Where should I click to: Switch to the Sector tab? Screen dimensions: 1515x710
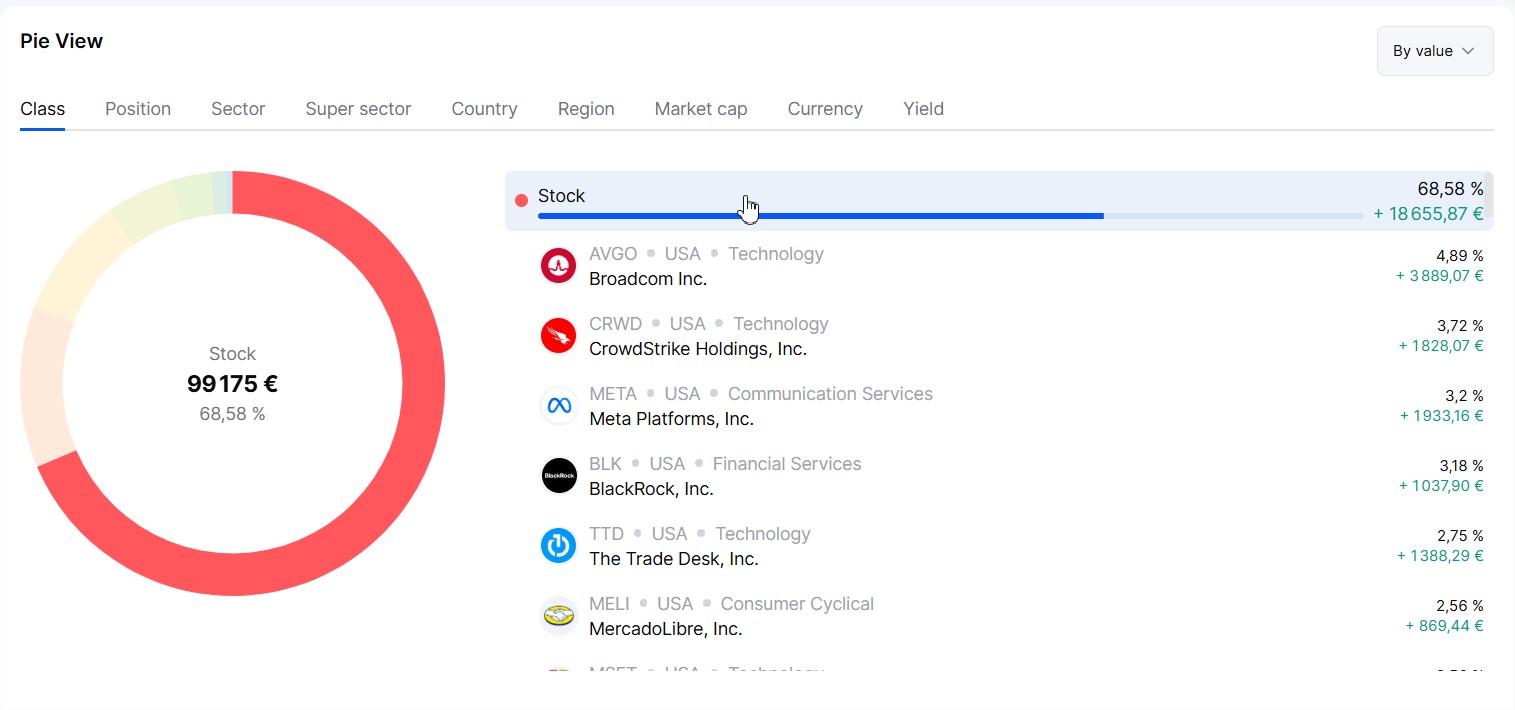238,109
